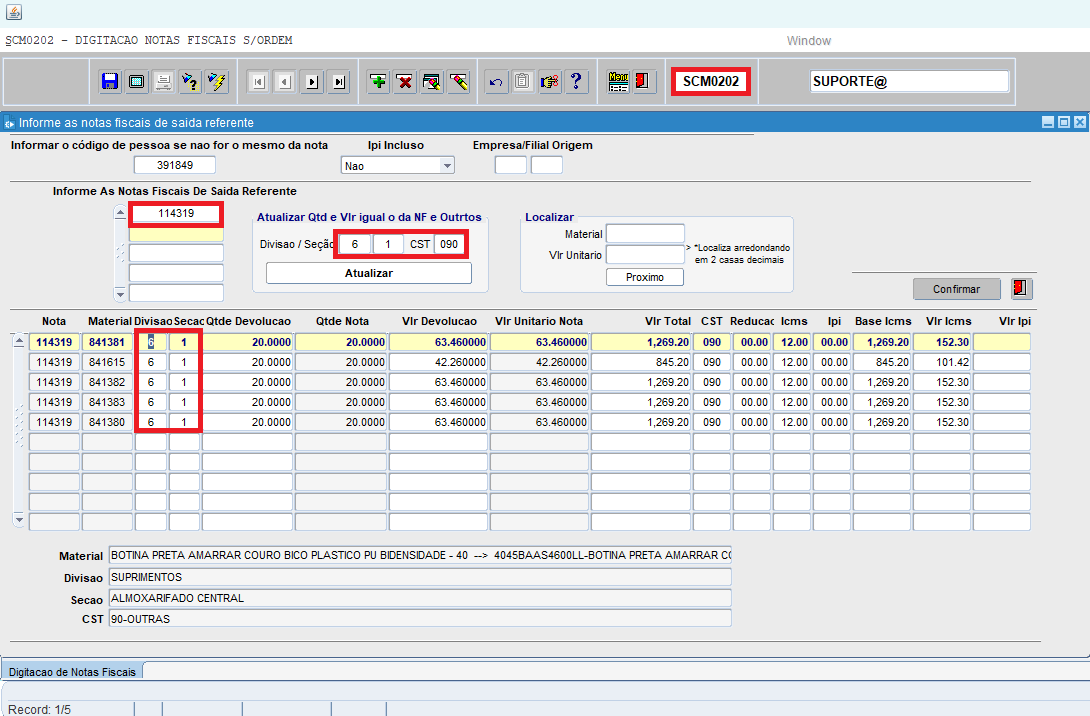1090x716 pixels.
Task: Click the undo arrow icon
Action: (496, 82)
